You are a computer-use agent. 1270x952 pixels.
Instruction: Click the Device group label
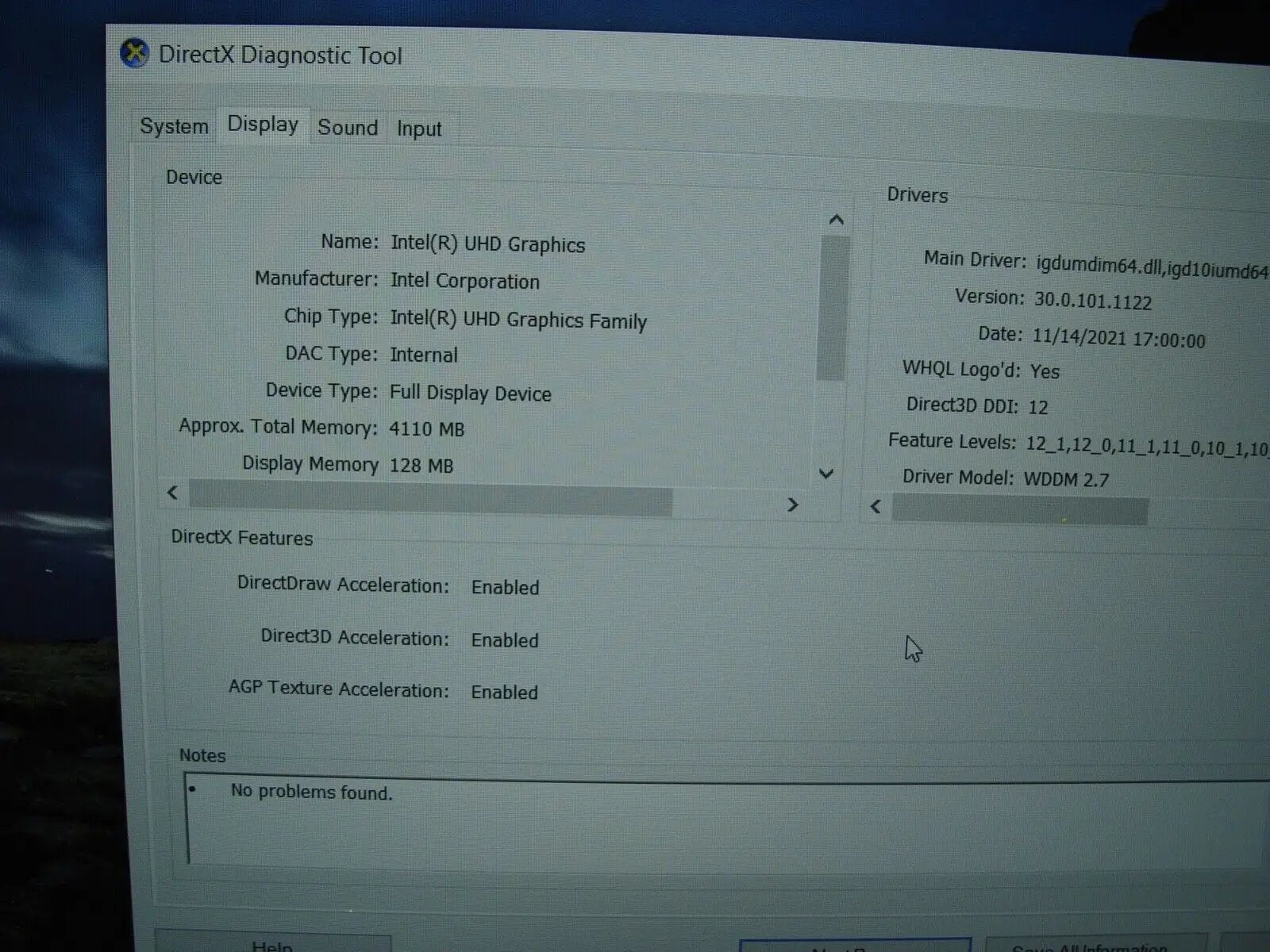(194, 177)
